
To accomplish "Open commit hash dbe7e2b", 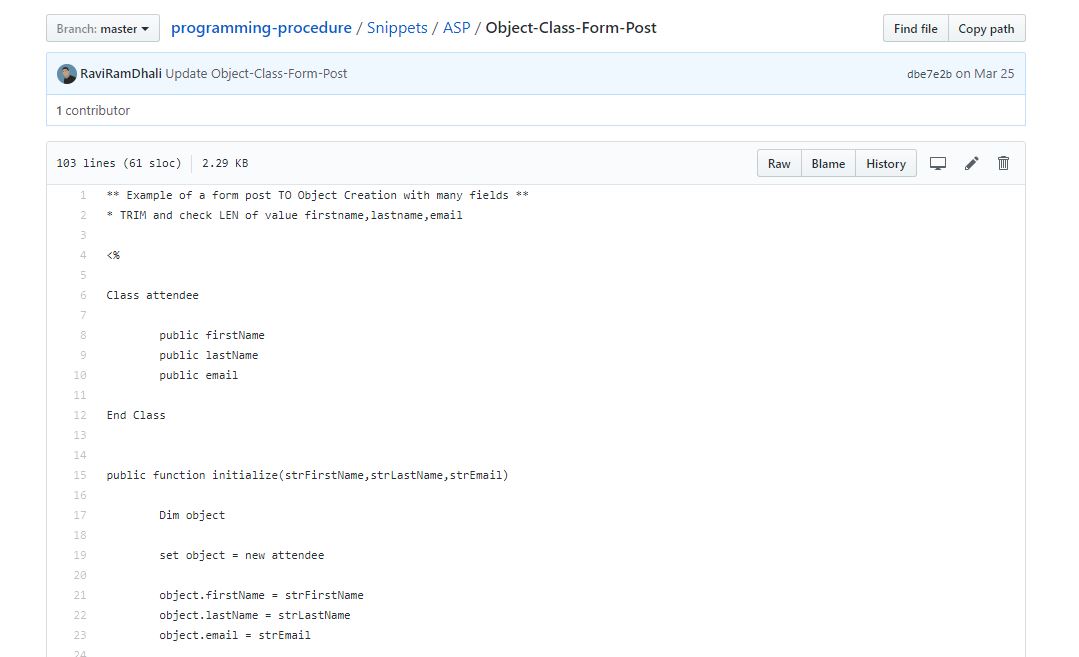I will [x=929, y=74].
